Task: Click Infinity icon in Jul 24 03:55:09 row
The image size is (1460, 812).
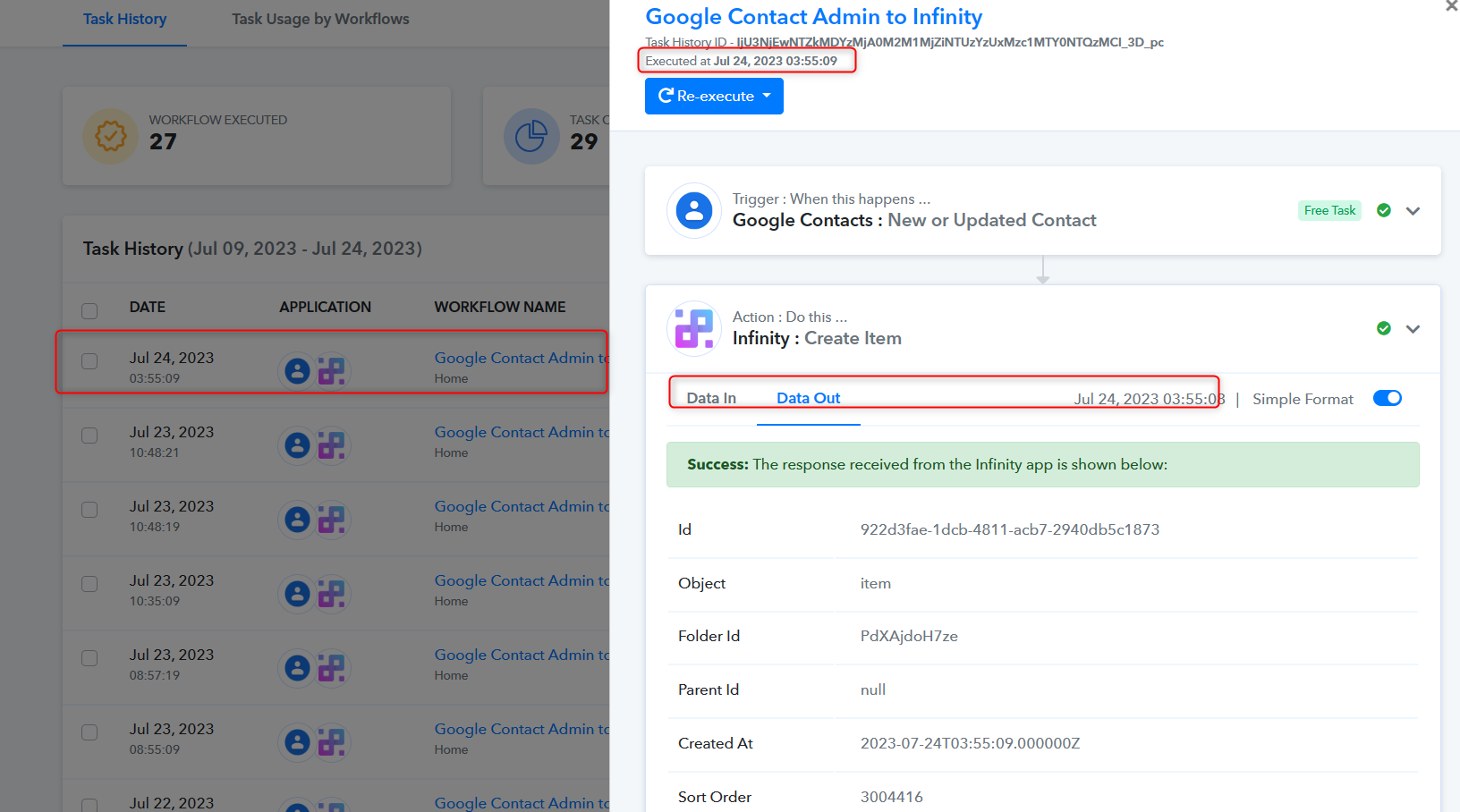Action: point(332,370)
